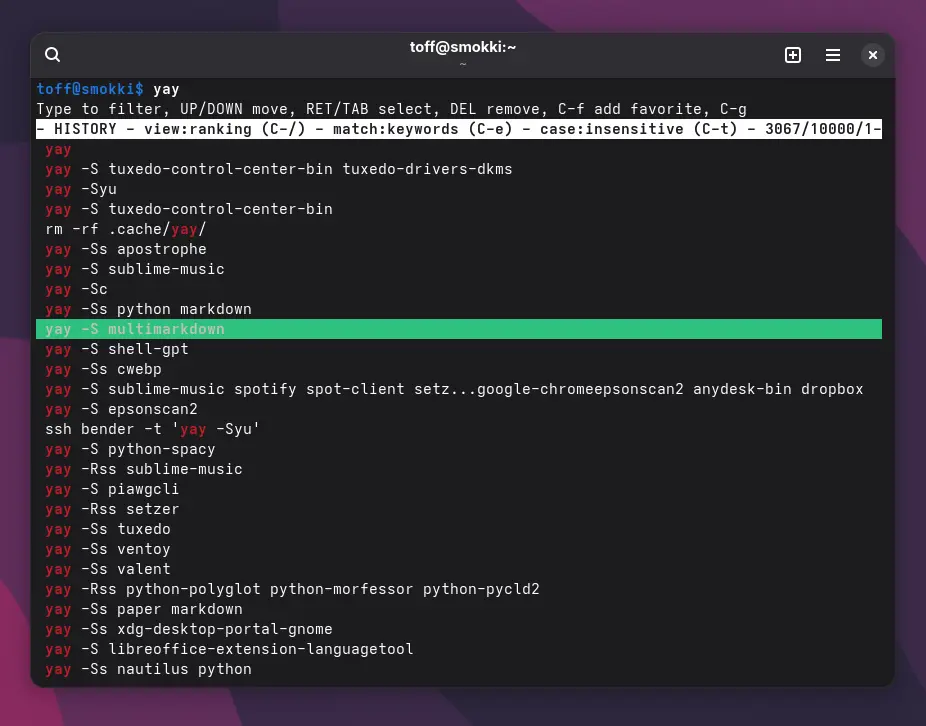Click the HISTORY status bar line
This screenshot has width=926, height=726.
coord(458,129)
